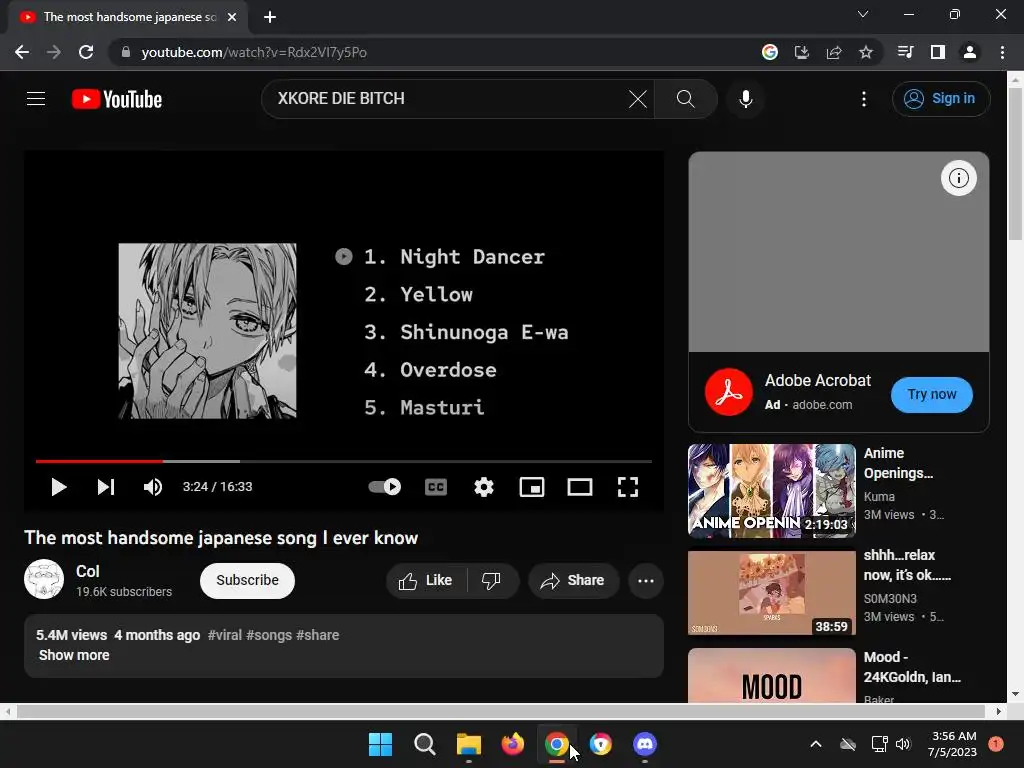Click the Google icon in address bar
This screenshot has height=768, width=1024.
click(x=770, y=52)
